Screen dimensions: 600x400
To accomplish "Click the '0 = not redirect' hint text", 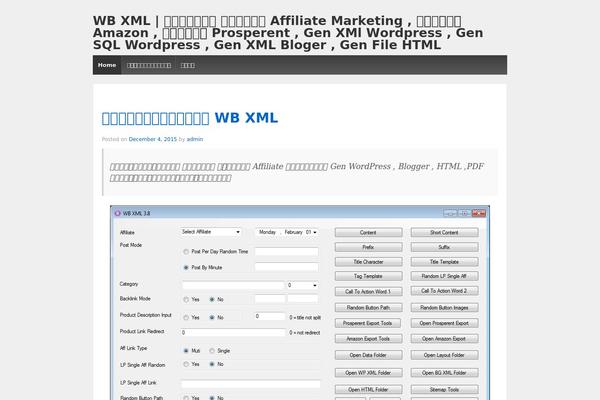I will point(305,333).
